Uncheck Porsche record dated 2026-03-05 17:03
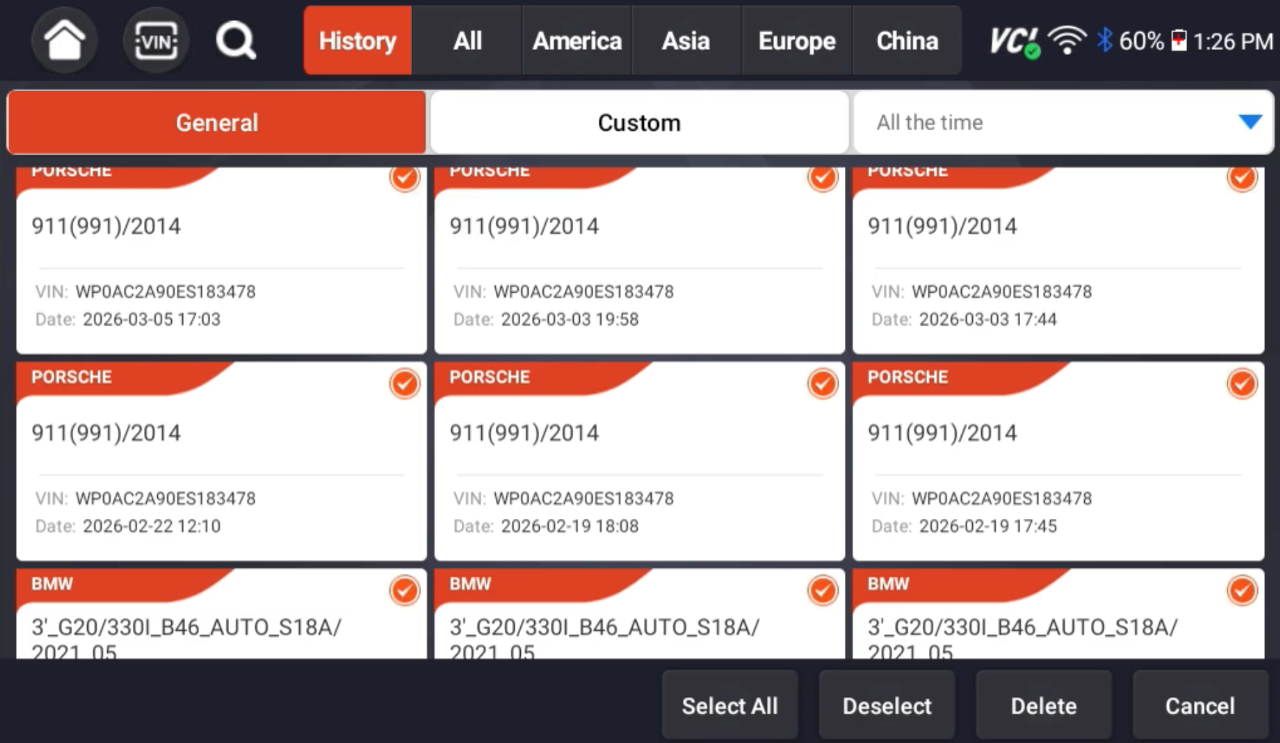 (404, 177)
